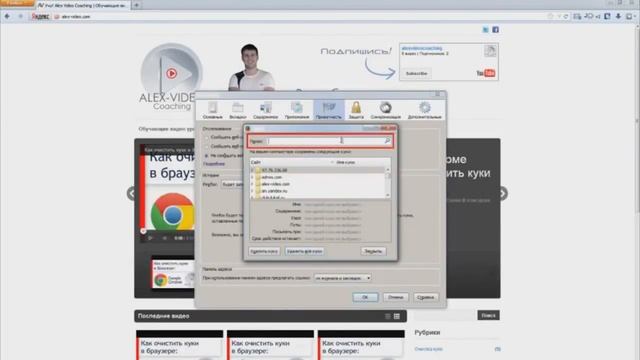Click the Удалить все куки button
640x360 pixels.
[304, 251]
